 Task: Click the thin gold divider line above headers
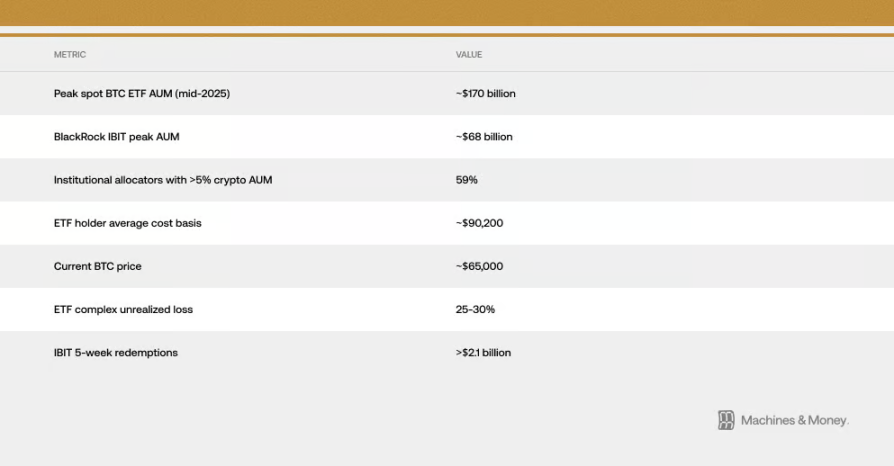[447, 34]
